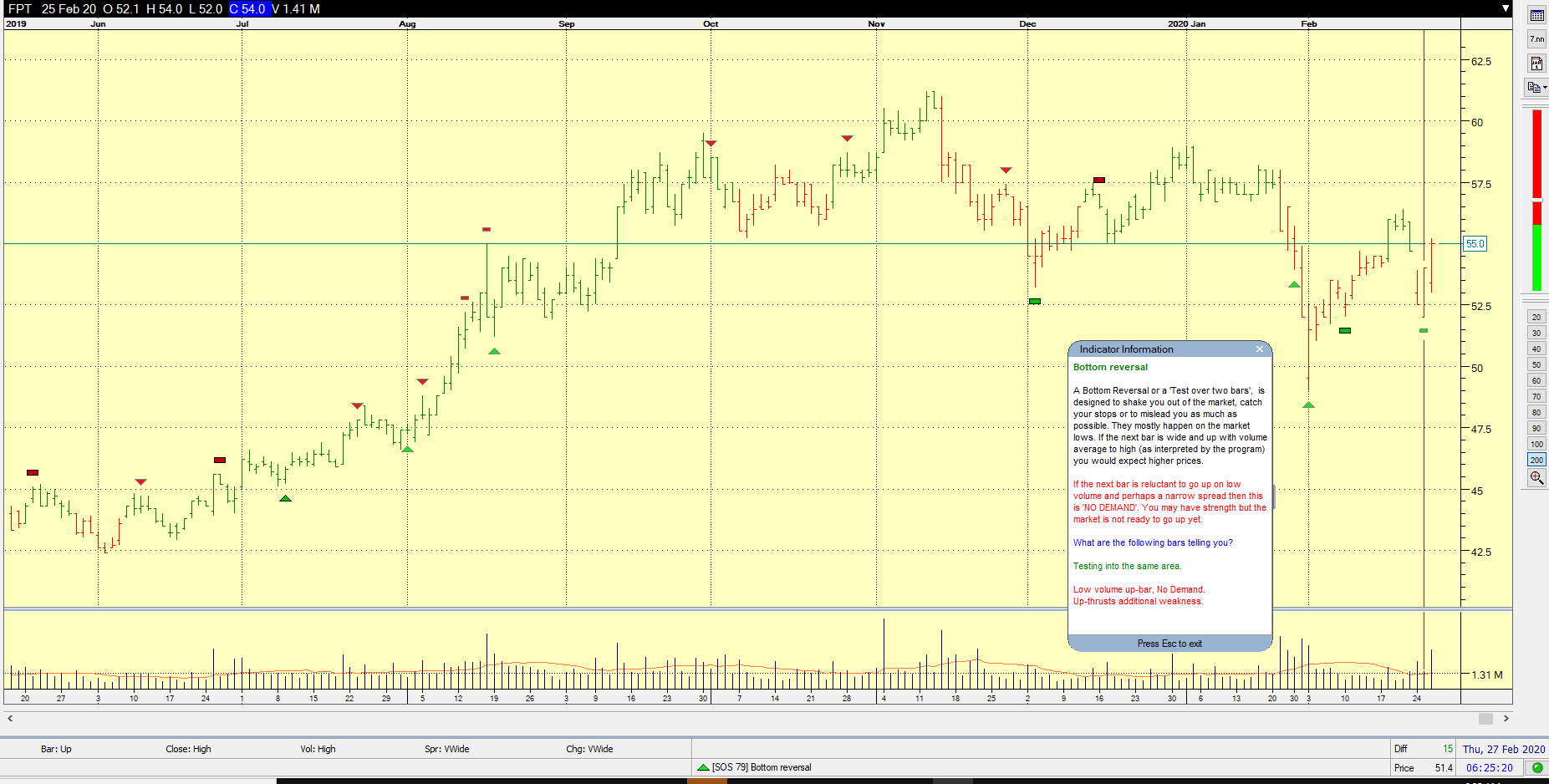Viewport: 1549px width, 784px height.
Task: Click the calendar date icon in right toolbar
Action: [x=1536, y=64]
